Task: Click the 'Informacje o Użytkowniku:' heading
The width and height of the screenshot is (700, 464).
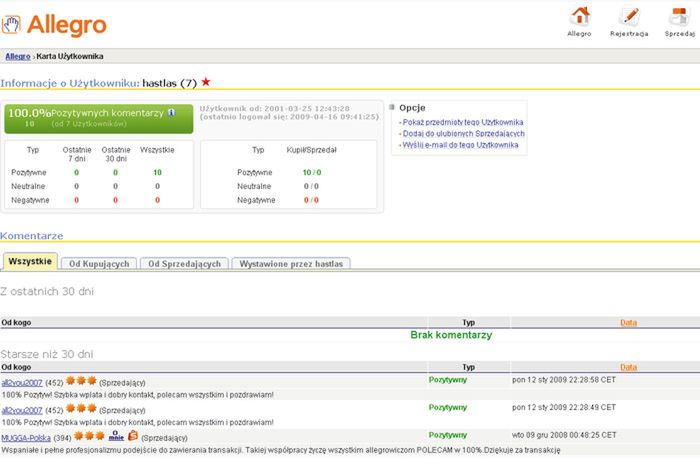Action: coord(70,83)
